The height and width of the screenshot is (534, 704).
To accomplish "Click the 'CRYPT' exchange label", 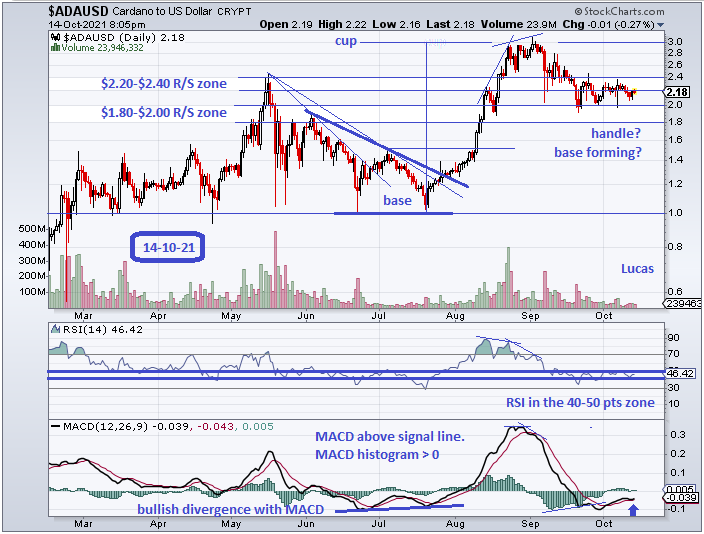I will click(234, 12).
